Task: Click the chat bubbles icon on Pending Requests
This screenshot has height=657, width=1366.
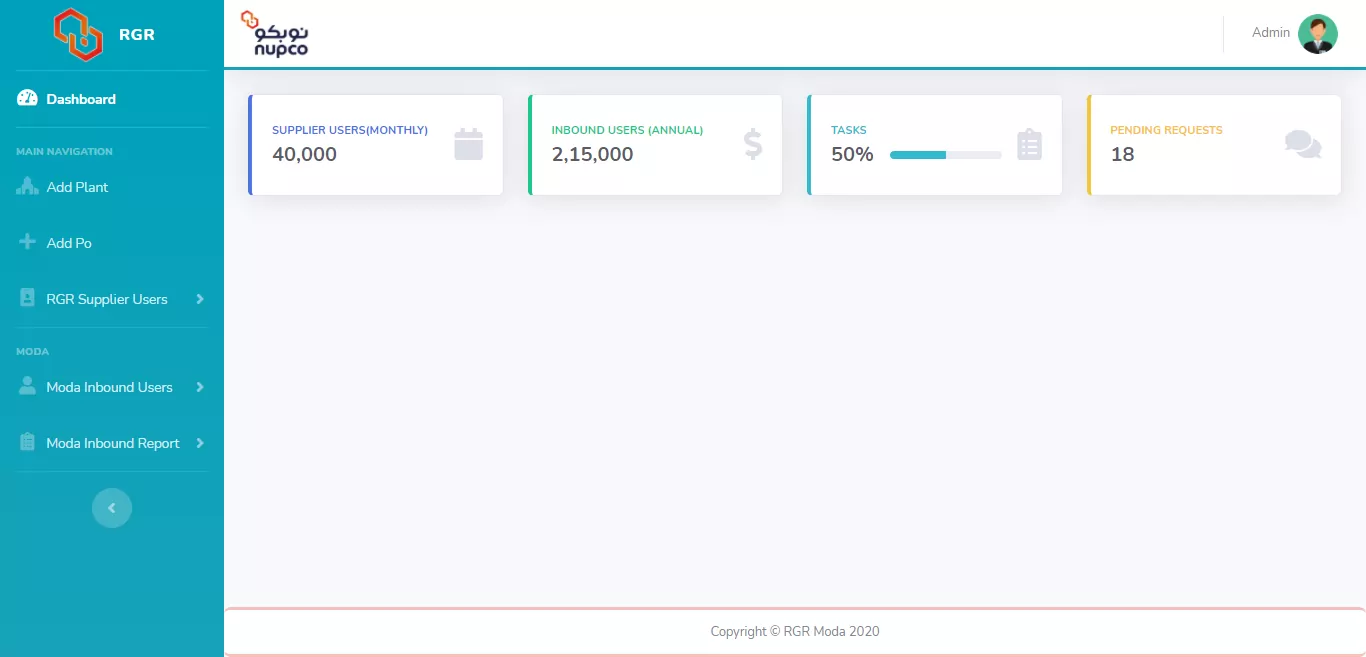Action: pos(1302,145)
